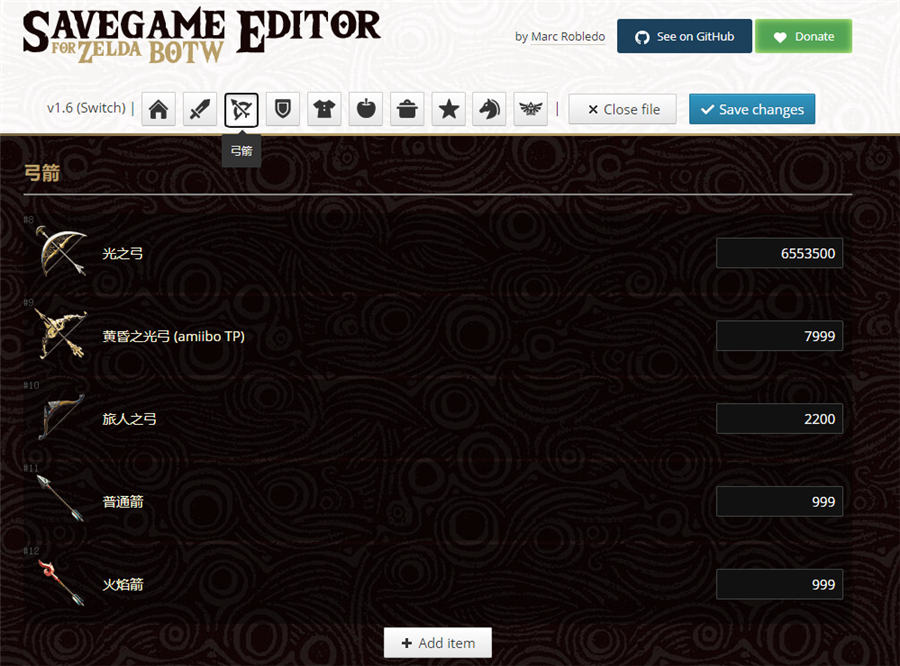This screenshot has width=900, height=666.
Task: Switch to the sword weapons tab
Action: point(200,109)
